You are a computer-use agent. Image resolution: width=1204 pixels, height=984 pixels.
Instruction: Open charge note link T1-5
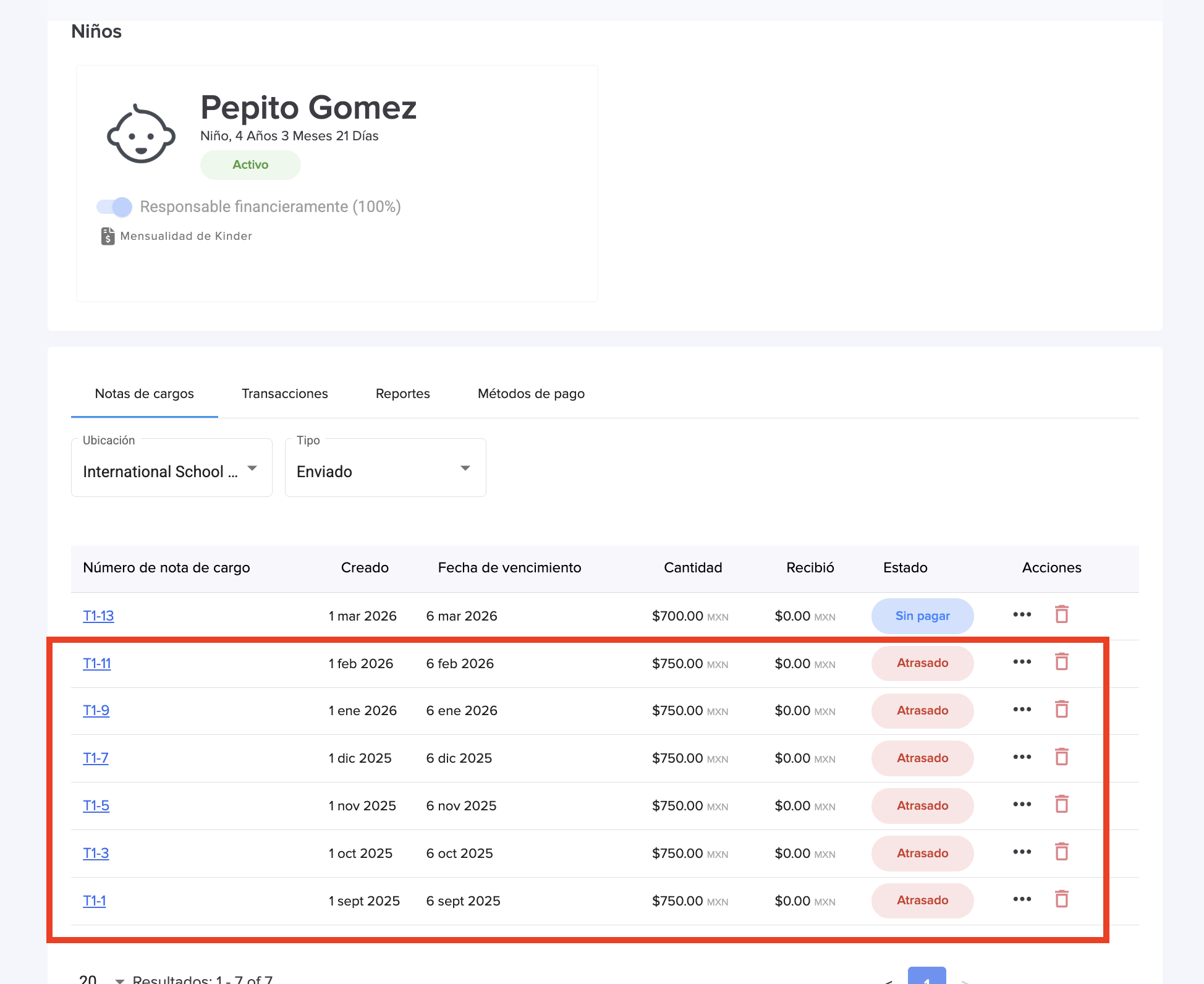pos(96,805)
